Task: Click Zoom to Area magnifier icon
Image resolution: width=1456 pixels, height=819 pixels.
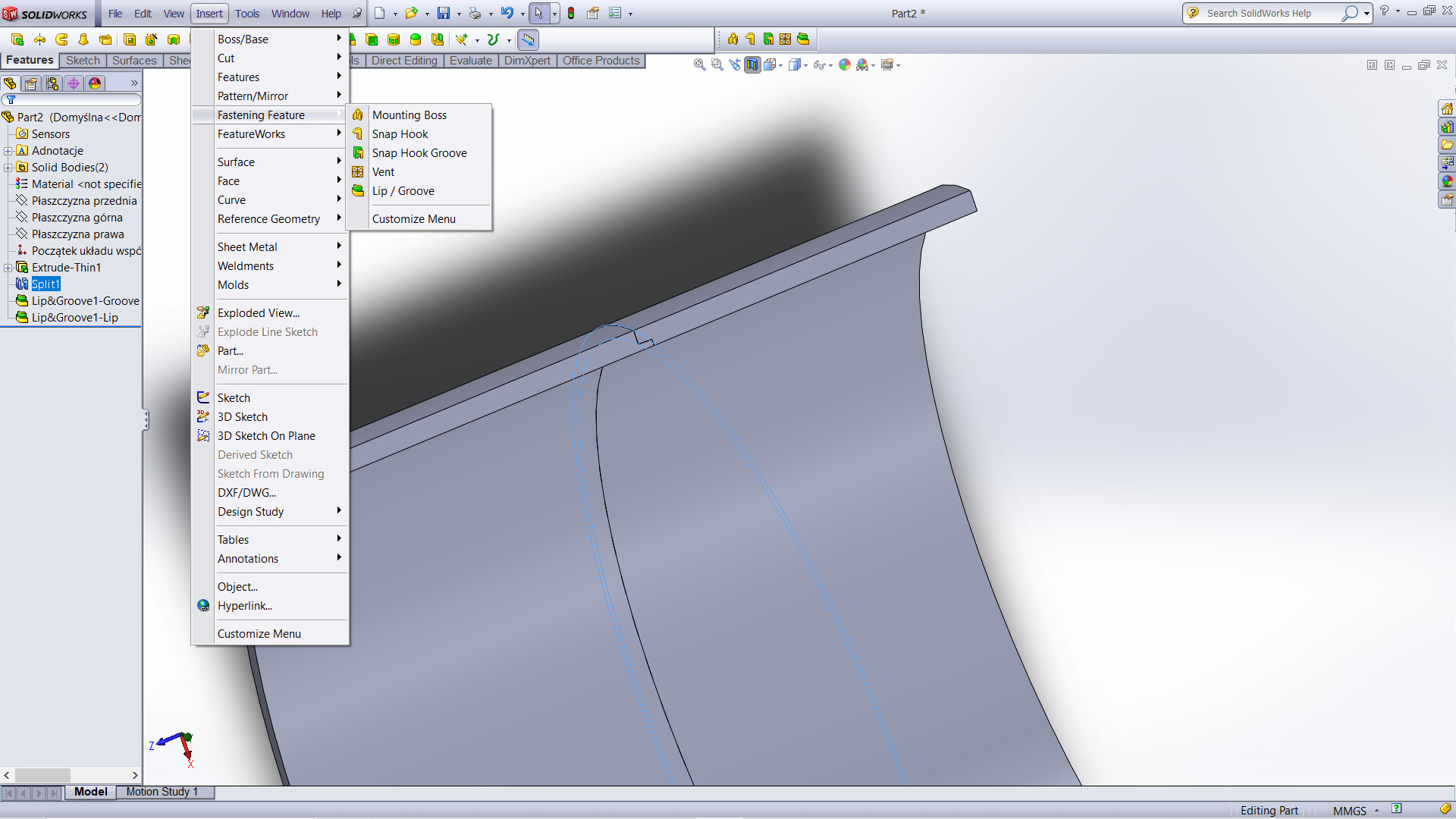Action: click(x=717, y=65)
